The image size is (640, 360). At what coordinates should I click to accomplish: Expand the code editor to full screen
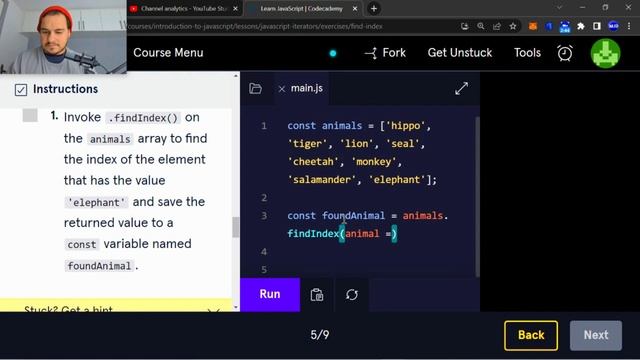click(461, 89)
